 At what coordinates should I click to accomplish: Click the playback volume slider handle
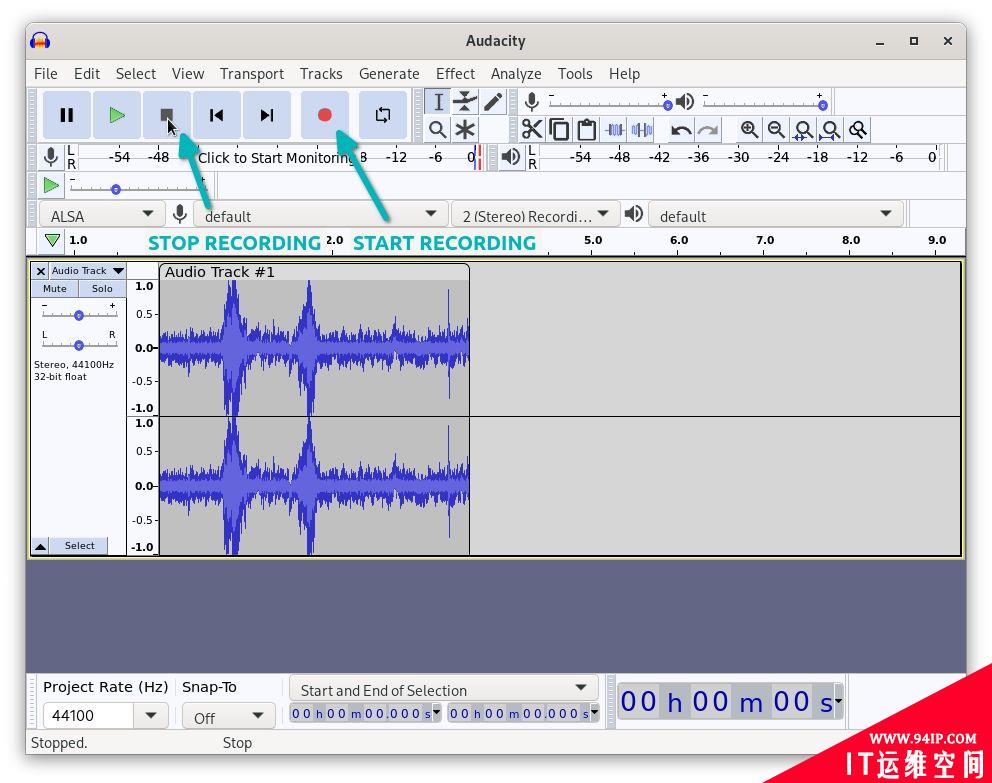tap(822, 106)
